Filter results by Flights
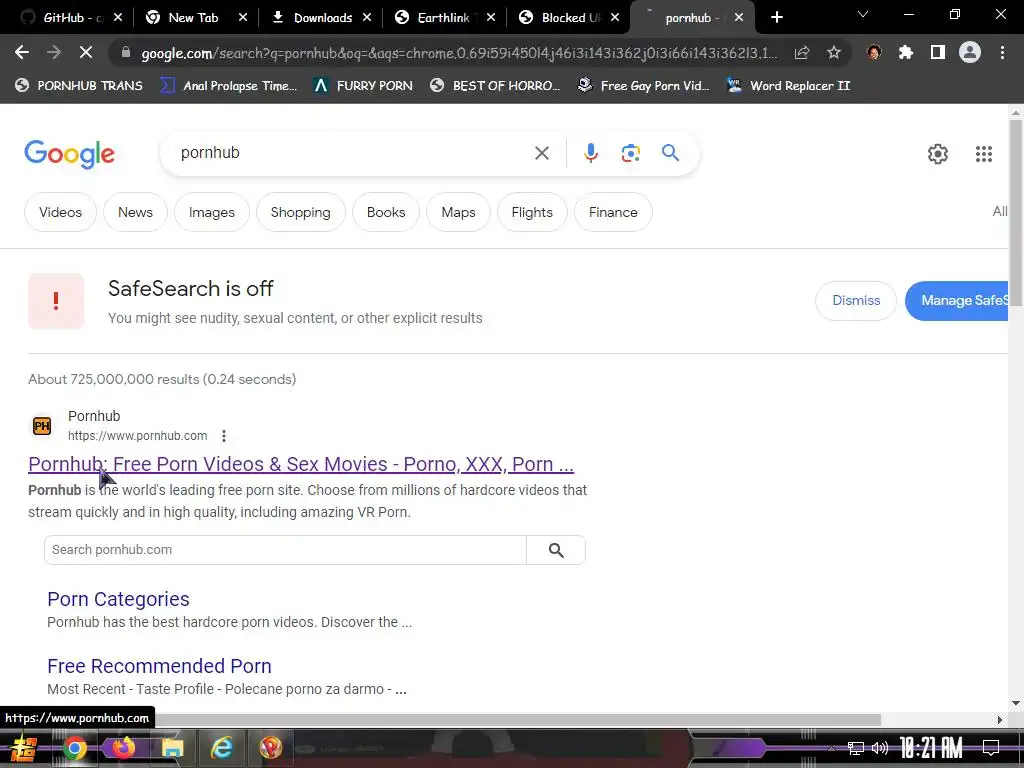Viewport: 1024px width, 768px height. 532,212
